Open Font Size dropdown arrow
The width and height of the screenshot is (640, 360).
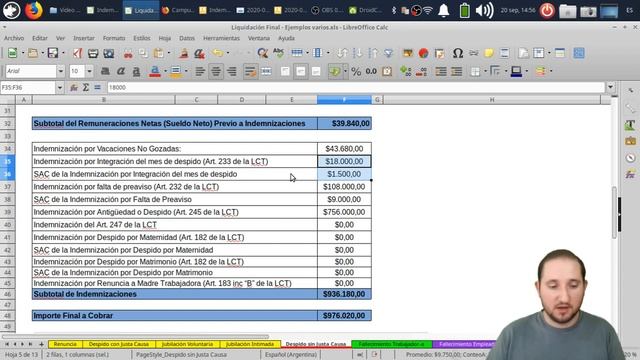pyautogui.click(x=89, y=71)
